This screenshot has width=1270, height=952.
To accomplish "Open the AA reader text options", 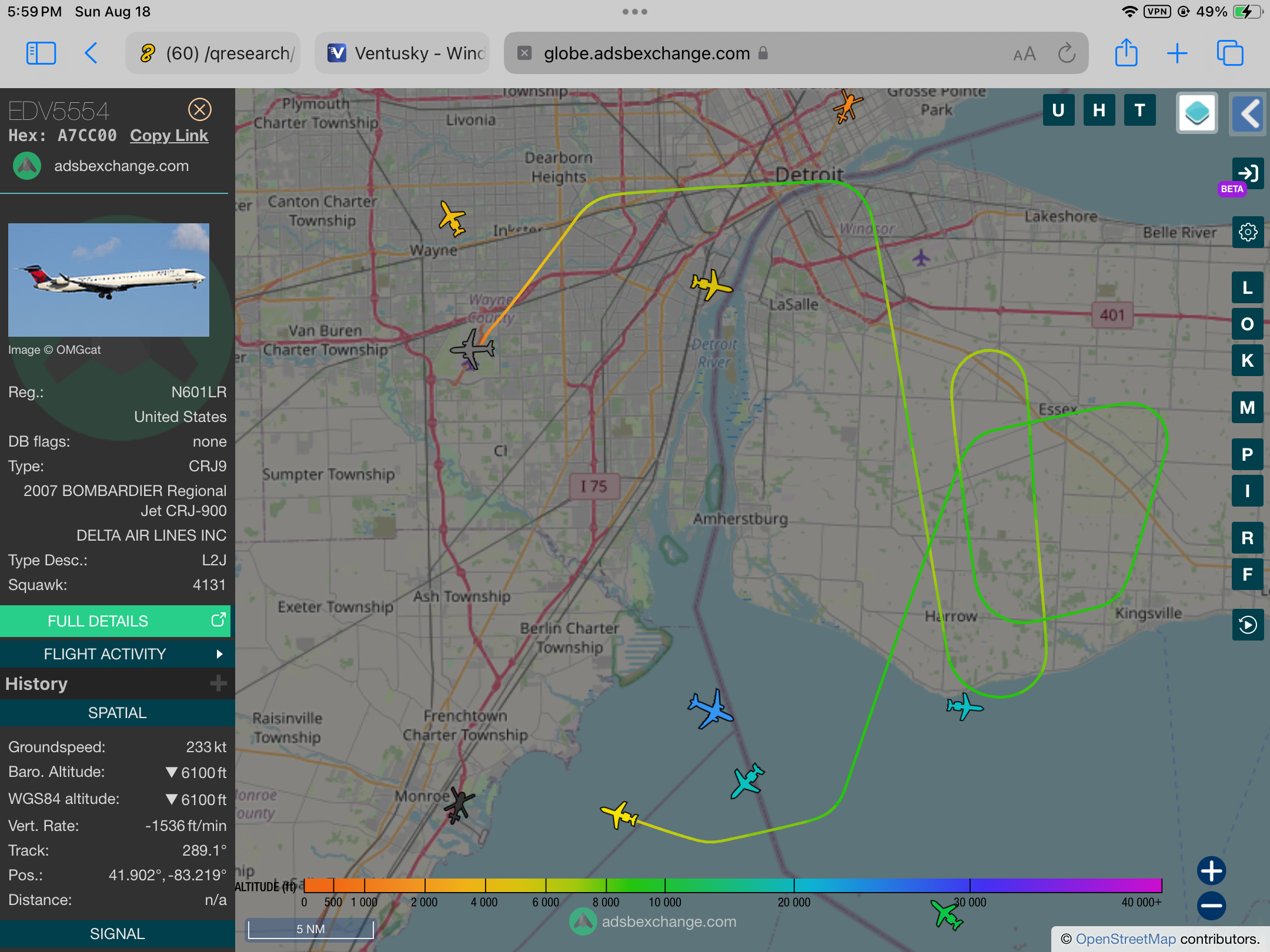I will (1024, 54).
